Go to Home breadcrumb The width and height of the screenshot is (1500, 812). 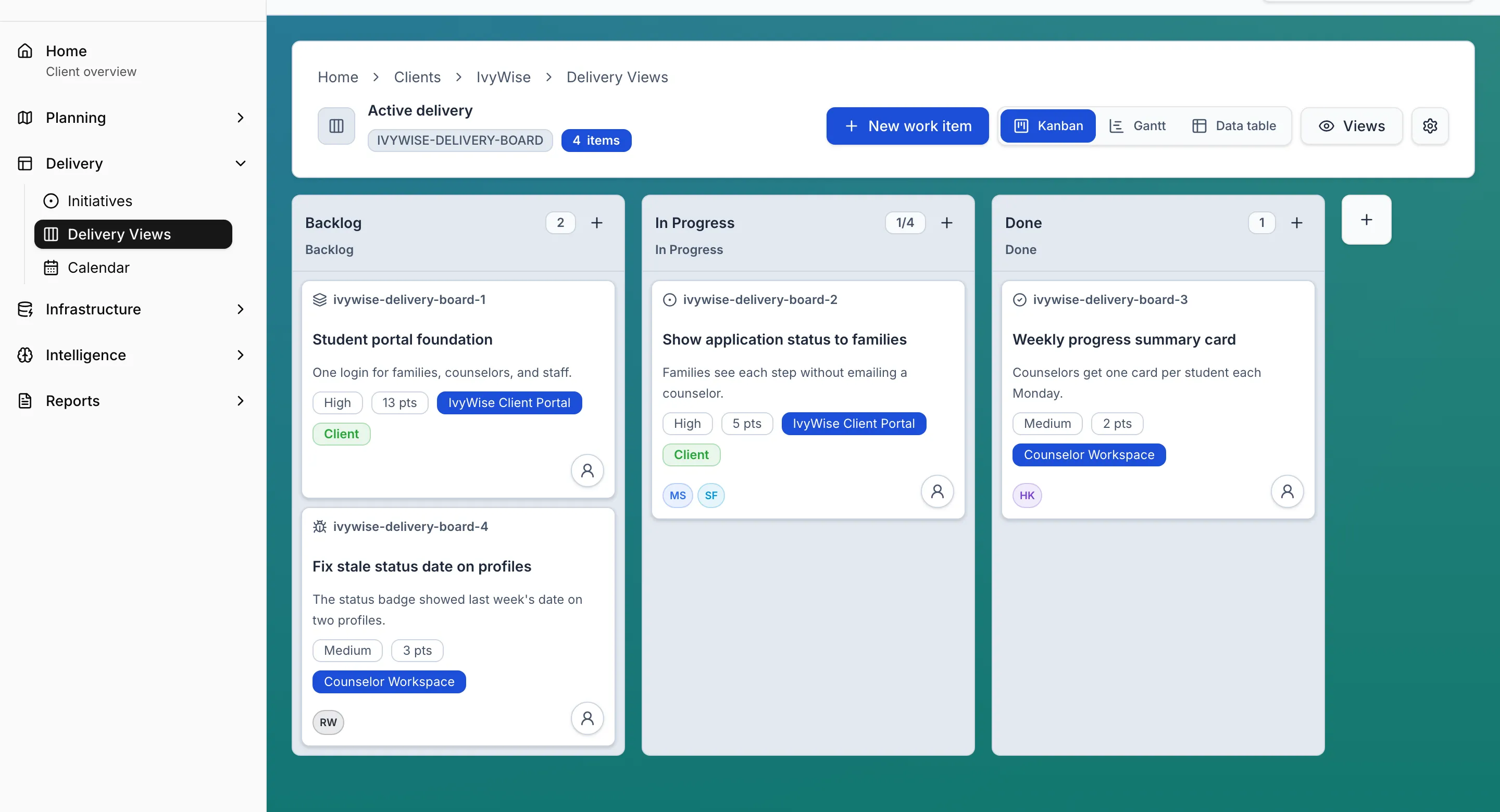click(337, 77)
